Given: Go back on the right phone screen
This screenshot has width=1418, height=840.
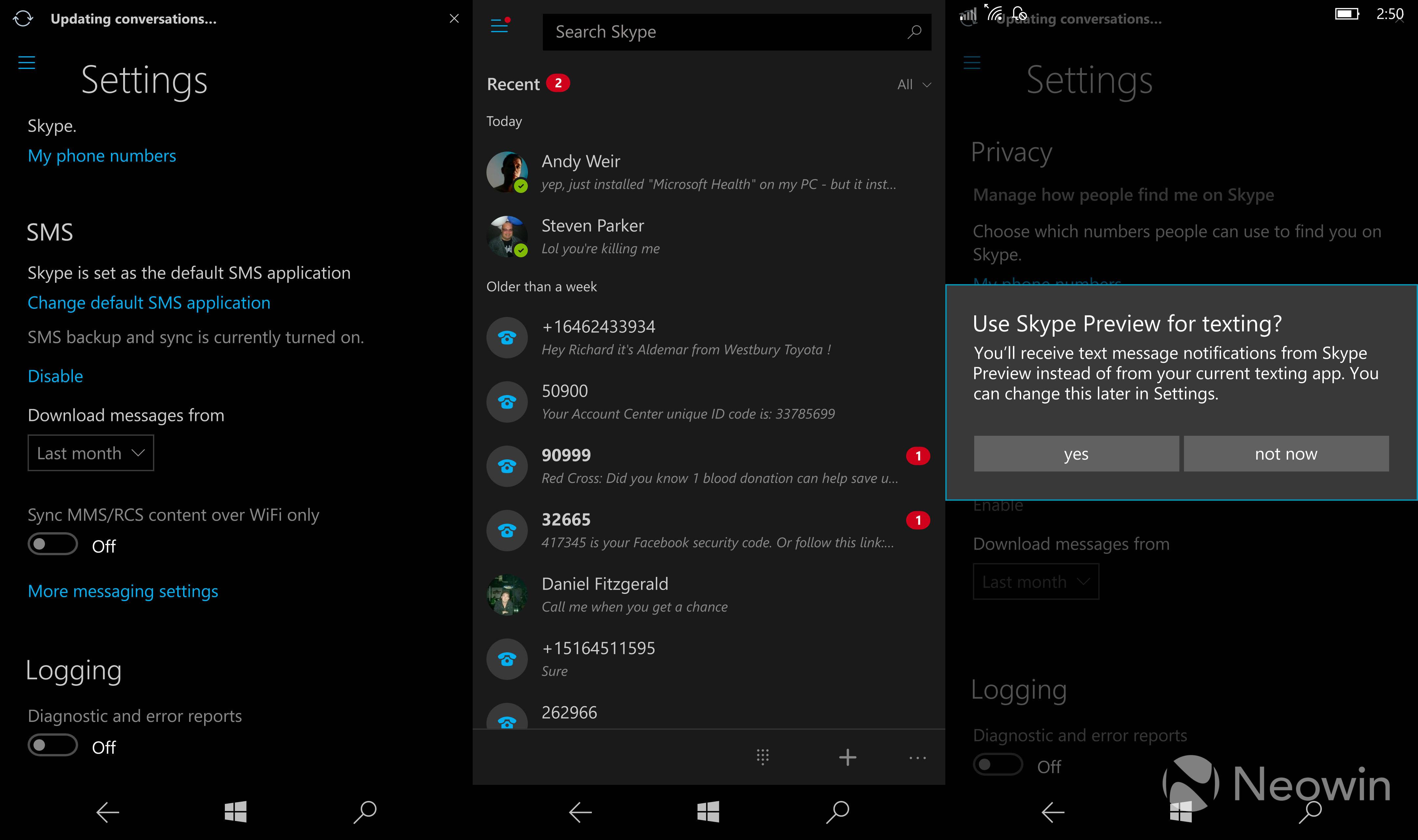Looking at the screenshot, I should point(1053,812).
